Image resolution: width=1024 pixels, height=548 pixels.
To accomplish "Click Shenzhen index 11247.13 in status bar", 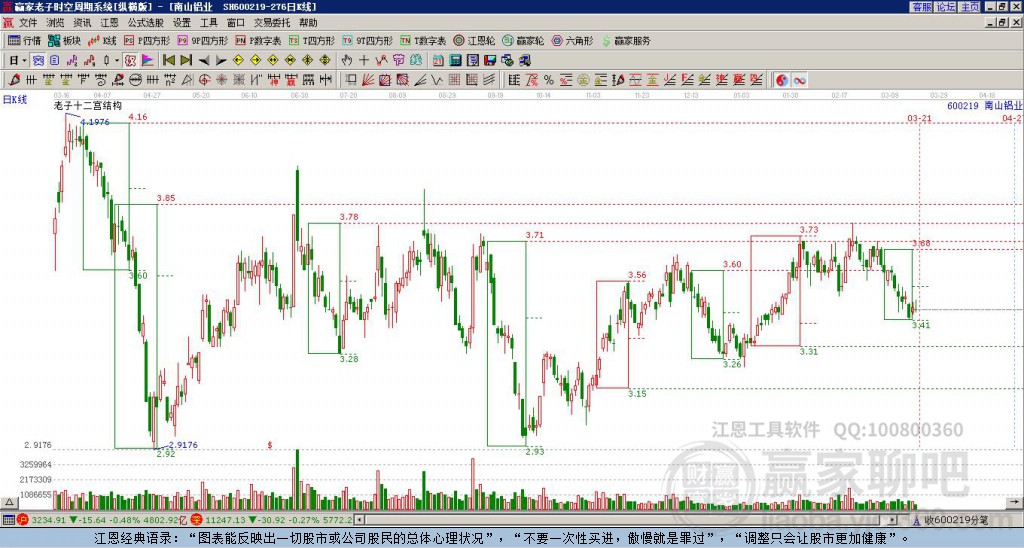I will [223, 520].
